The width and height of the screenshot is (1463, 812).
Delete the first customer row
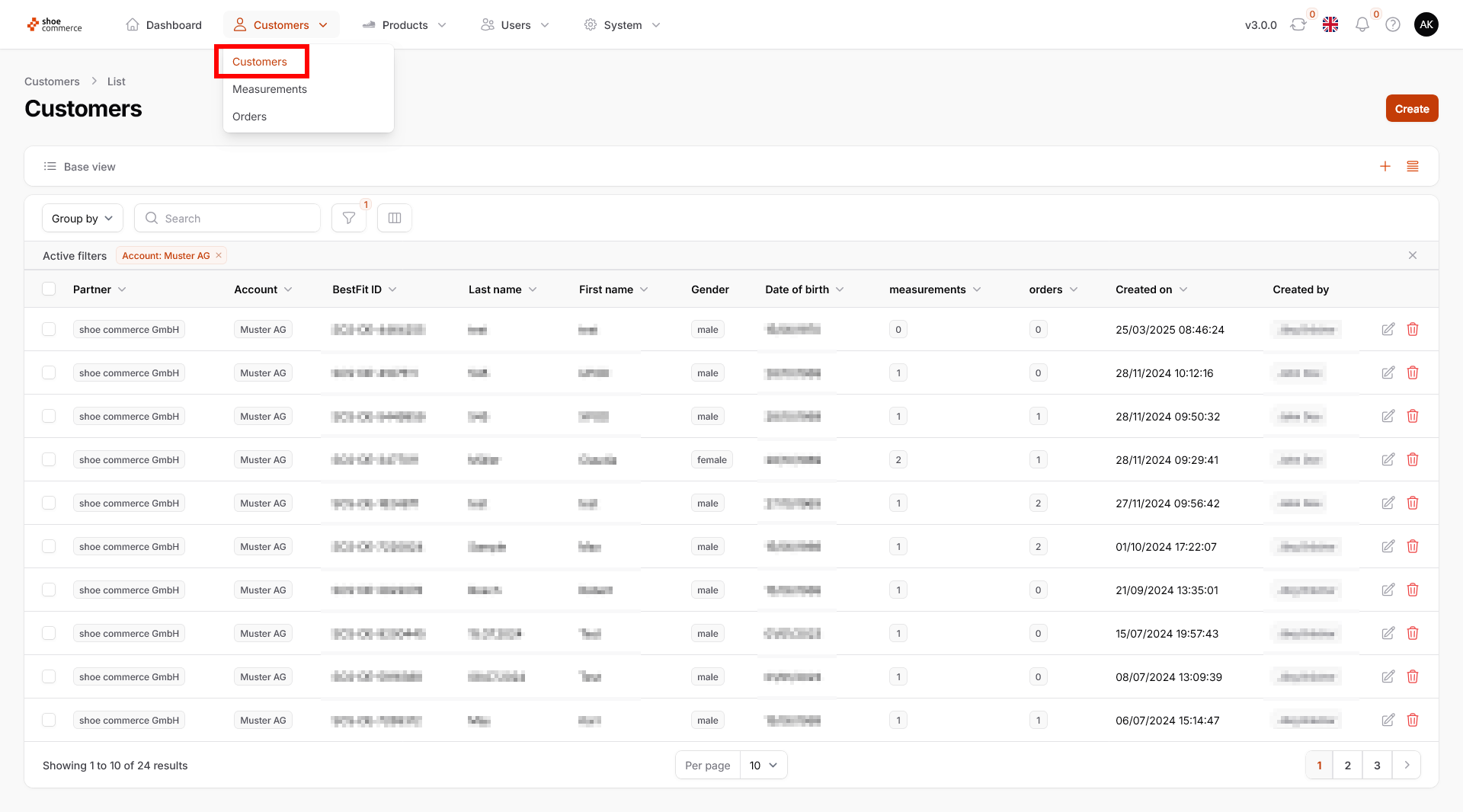pyautogui.click(x=1413, y=330)
